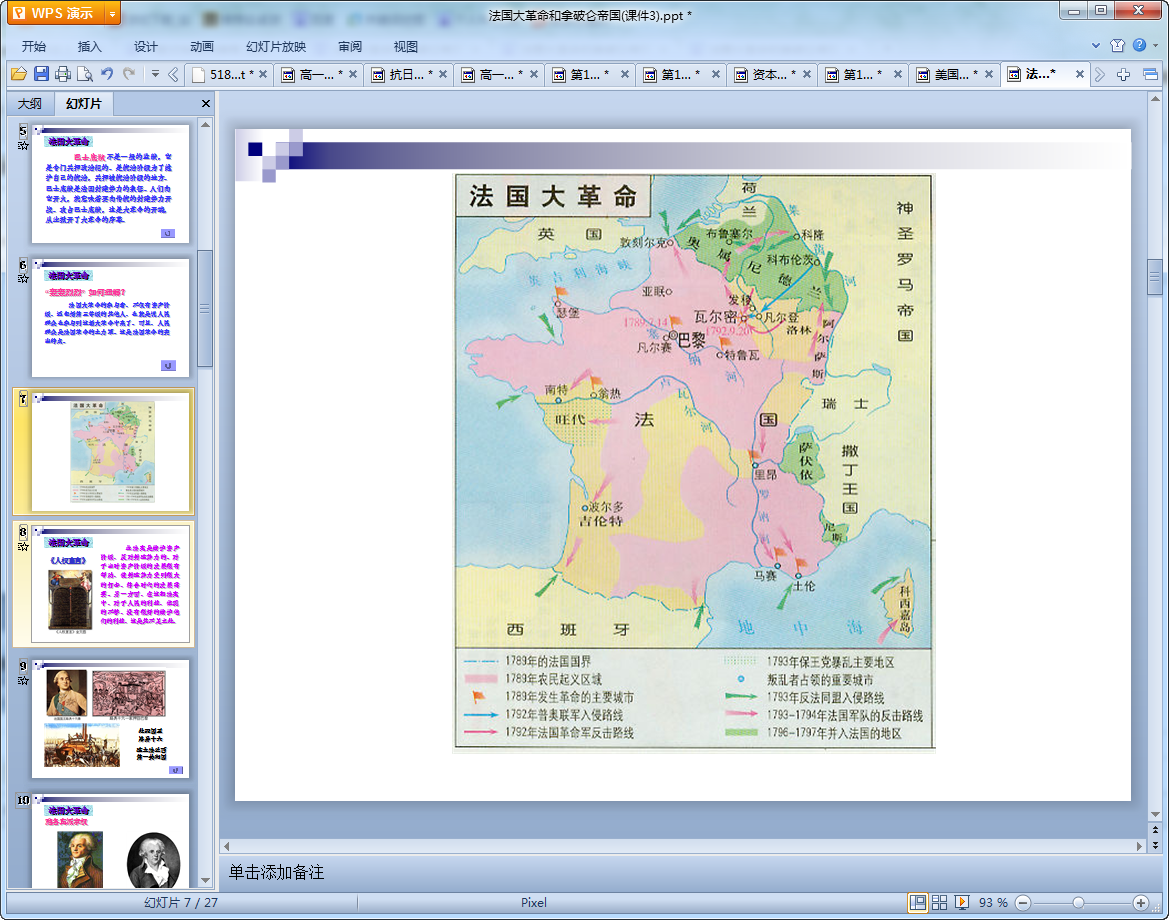Open the 幻灯片放映 menu

[276, 46]
